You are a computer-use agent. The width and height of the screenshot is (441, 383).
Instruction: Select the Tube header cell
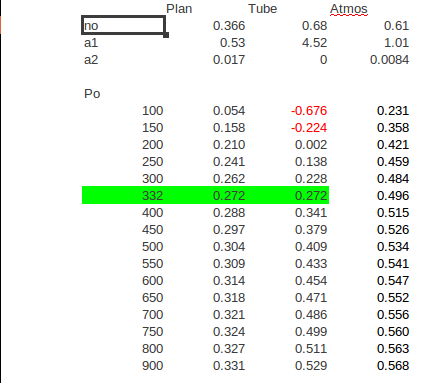pyautogui.click(x=262, y=9)
